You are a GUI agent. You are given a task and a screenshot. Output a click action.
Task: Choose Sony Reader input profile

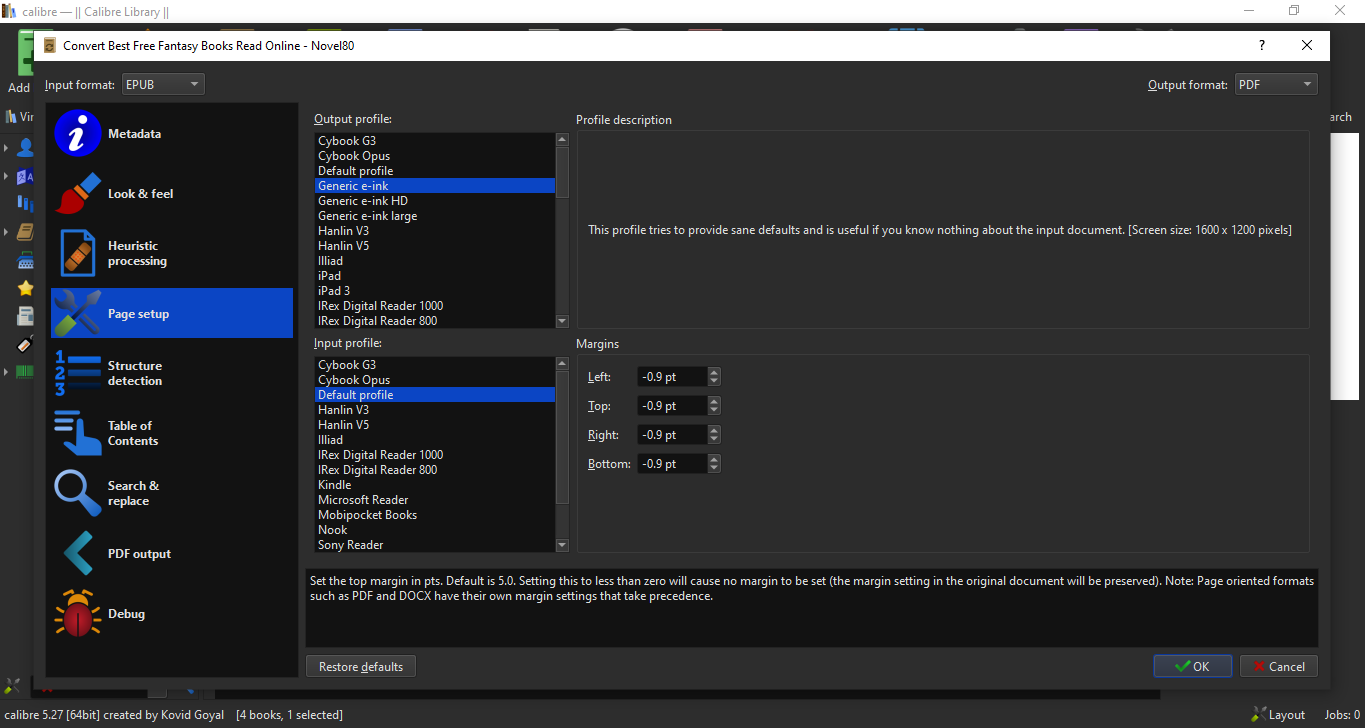[435, 545]
